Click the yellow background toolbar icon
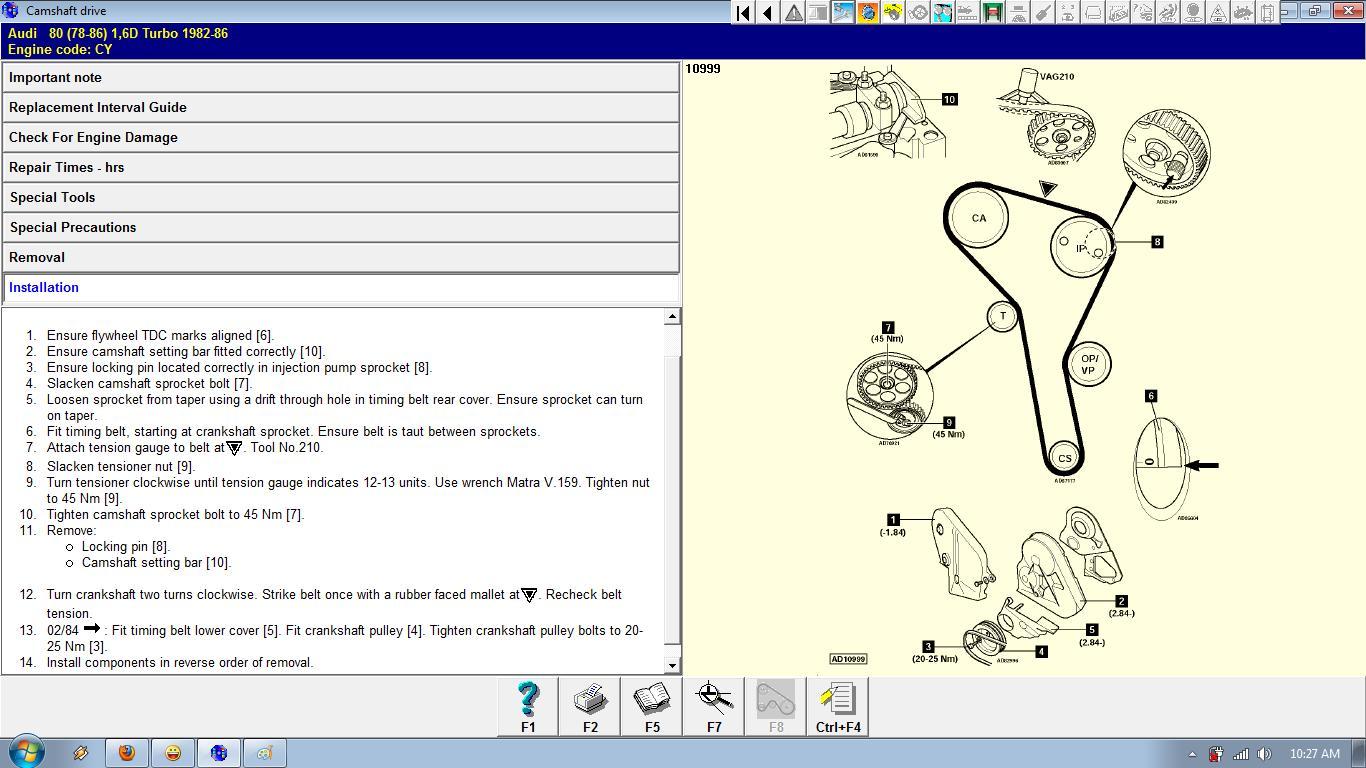 (x=893, y=13)
